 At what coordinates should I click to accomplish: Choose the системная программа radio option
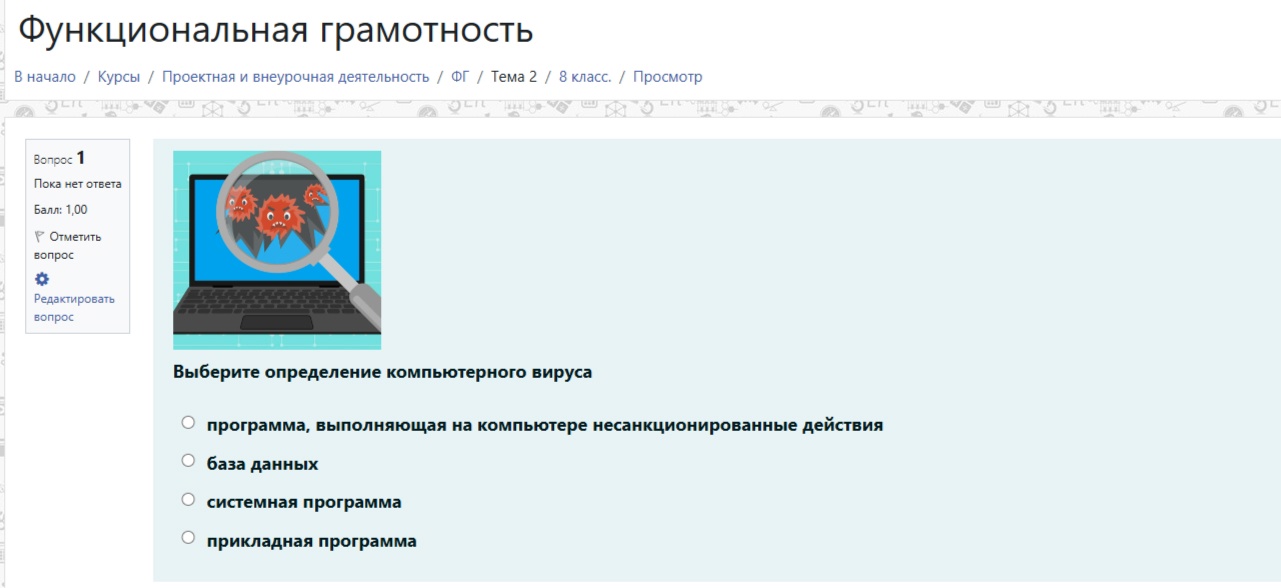[188, 499]
